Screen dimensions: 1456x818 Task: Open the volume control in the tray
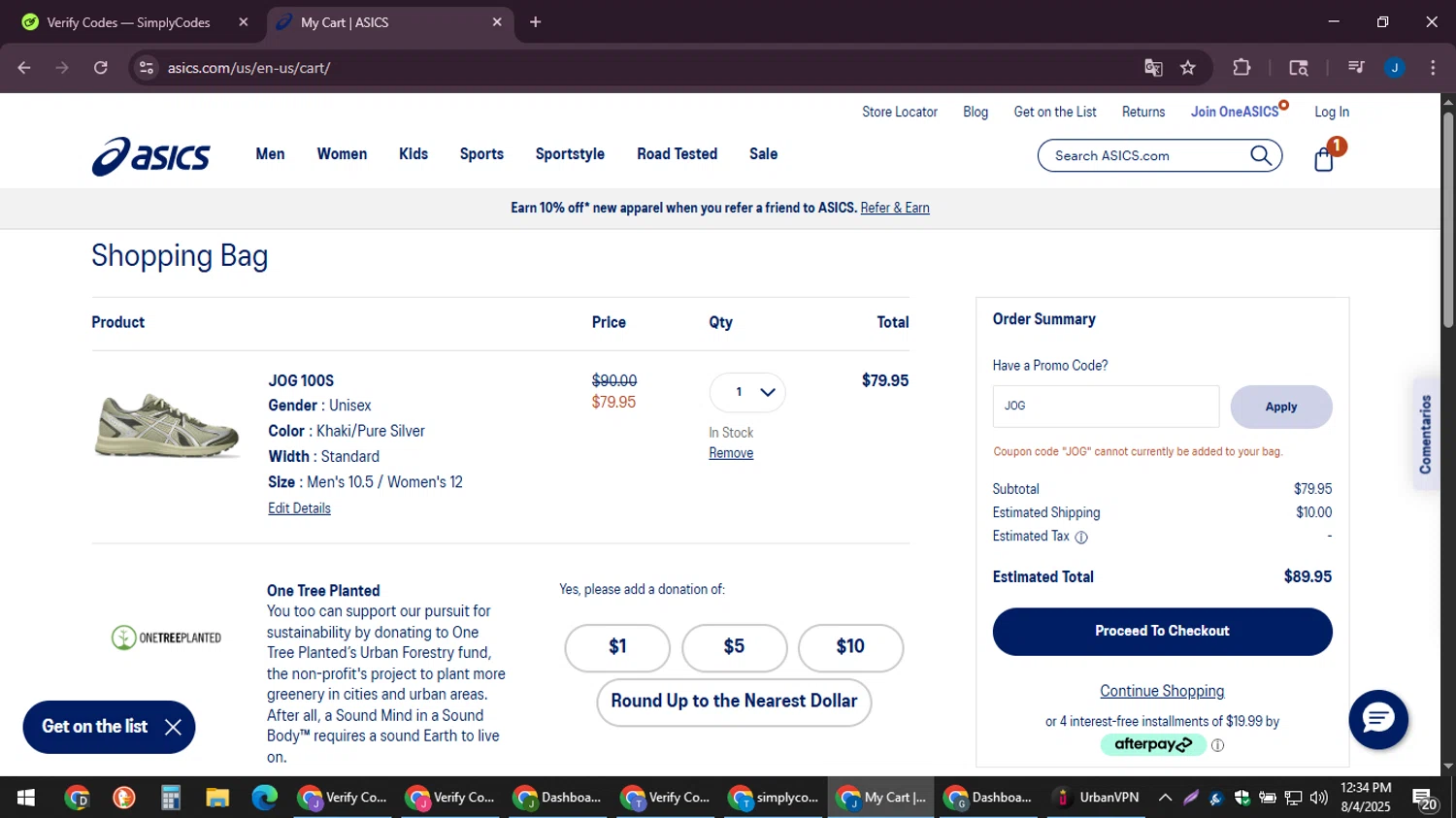(1318, 798)
